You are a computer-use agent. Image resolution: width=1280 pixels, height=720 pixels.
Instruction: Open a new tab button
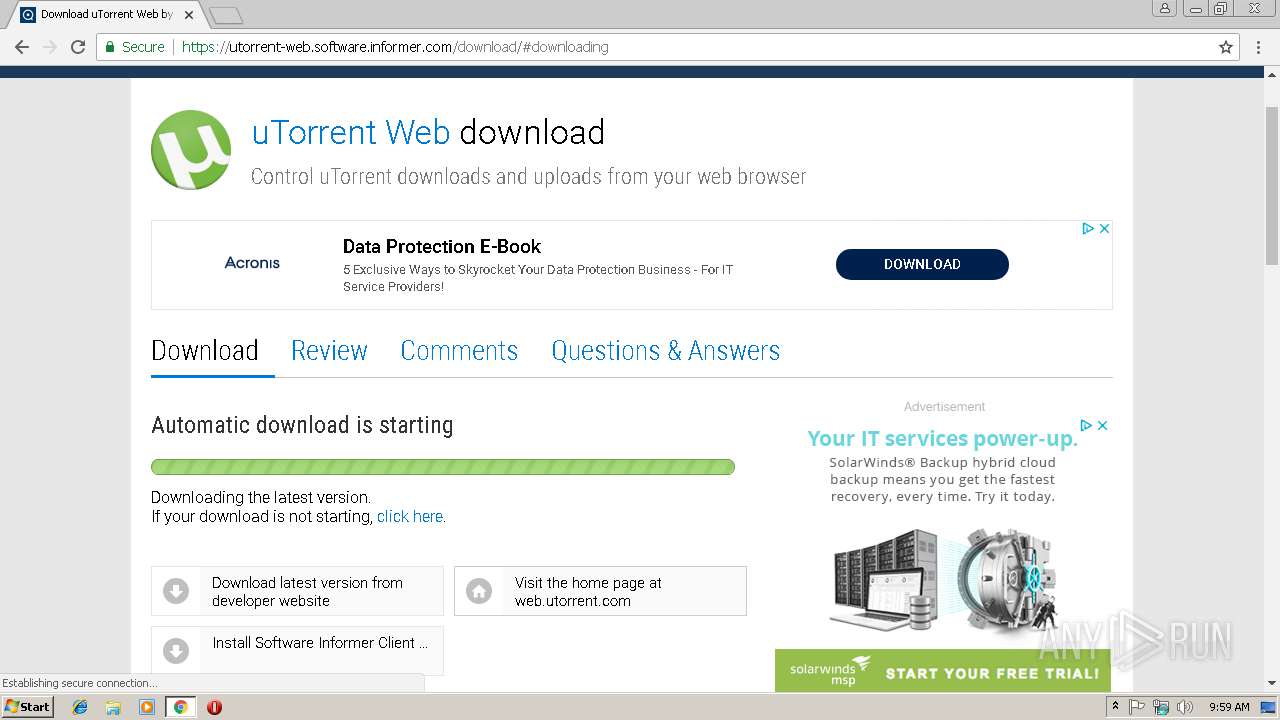coord(226,15)
